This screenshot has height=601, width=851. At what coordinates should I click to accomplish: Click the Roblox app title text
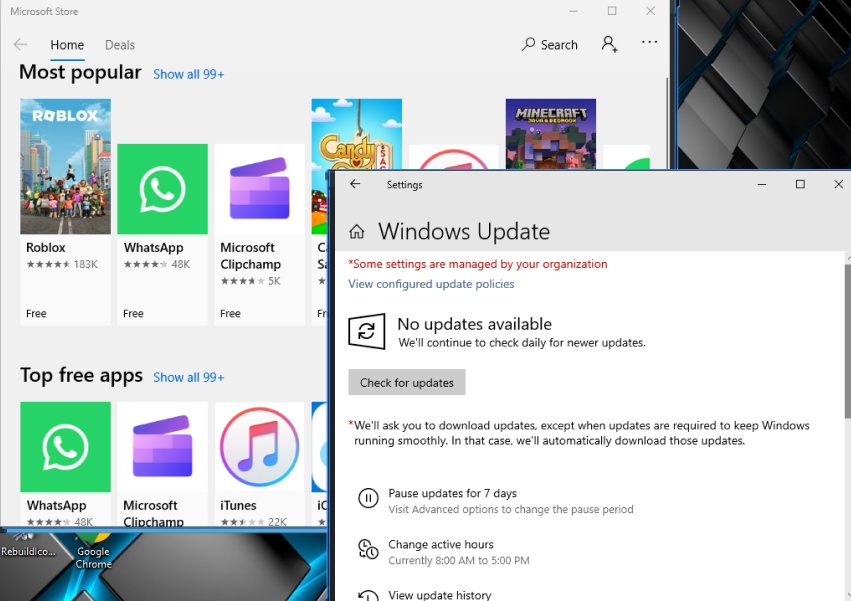tap(46, 248)
